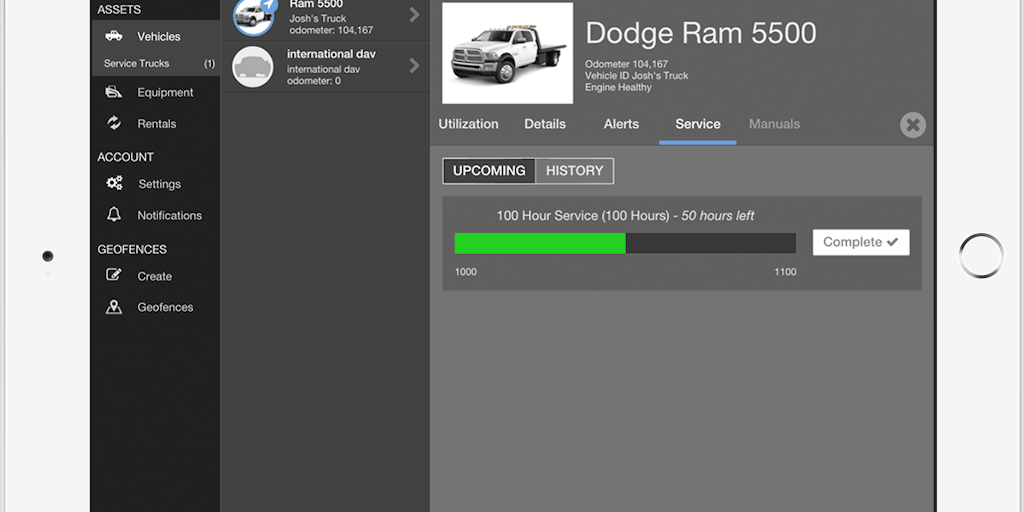Expand the Ram 5500 list chevron
This screenshot has width=1024, height=512.
pos(414,14)
